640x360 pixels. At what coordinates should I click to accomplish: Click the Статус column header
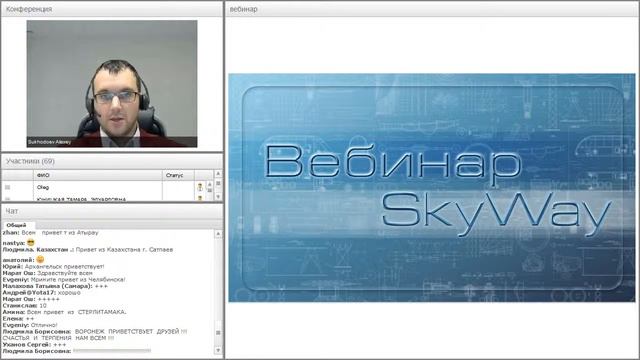[x=178, y=175]
